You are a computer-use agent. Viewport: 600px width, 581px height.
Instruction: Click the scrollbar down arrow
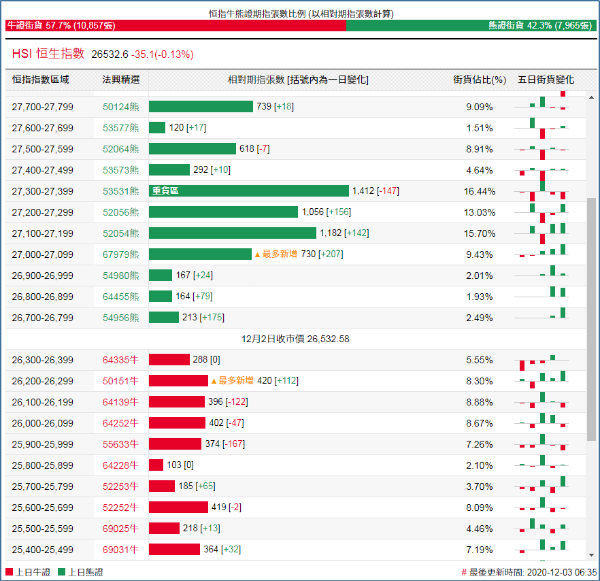[x=592, y=555]
